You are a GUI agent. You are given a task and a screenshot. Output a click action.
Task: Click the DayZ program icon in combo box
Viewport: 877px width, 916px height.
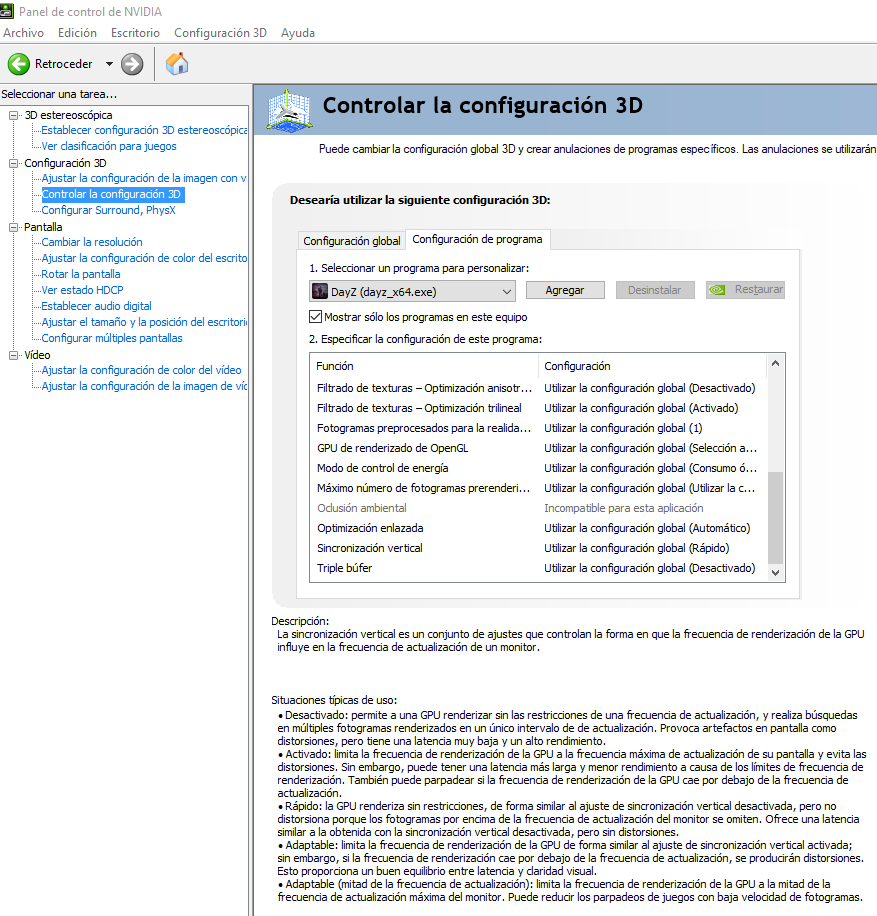point(320,291)
